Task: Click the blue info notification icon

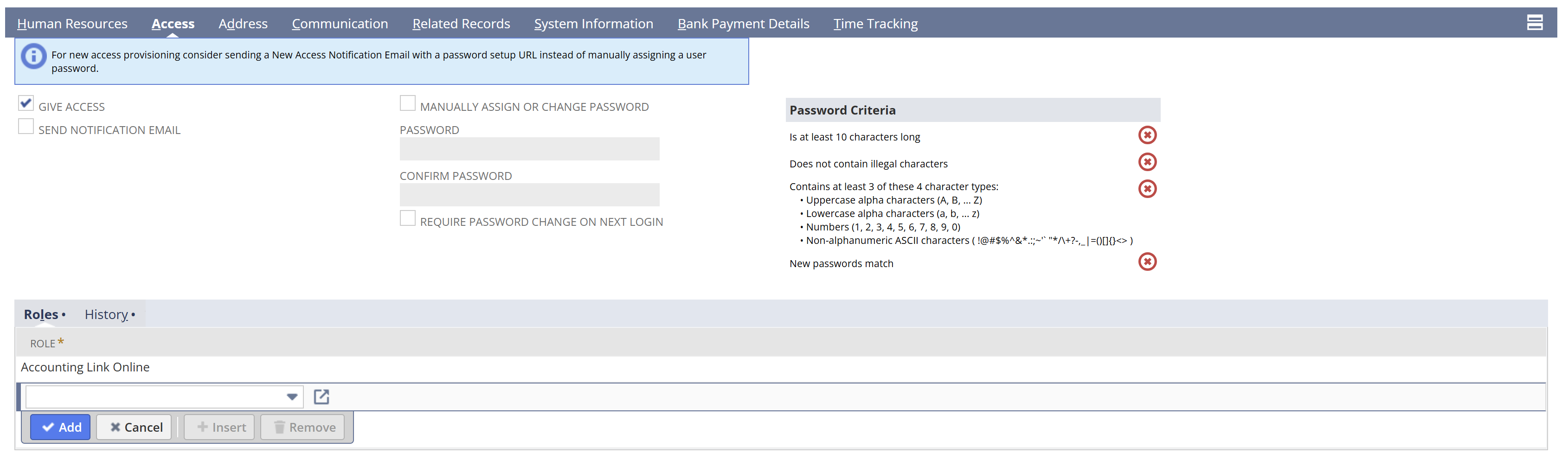Action: (x=33, y=56)
